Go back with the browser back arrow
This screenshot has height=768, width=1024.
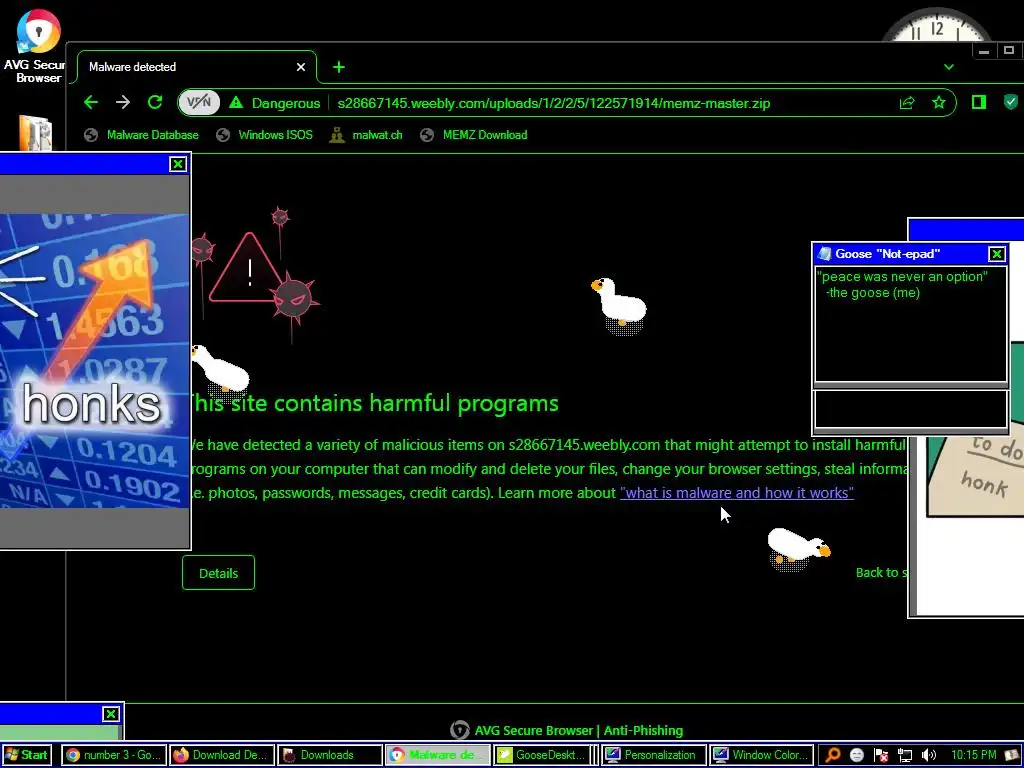91,103
